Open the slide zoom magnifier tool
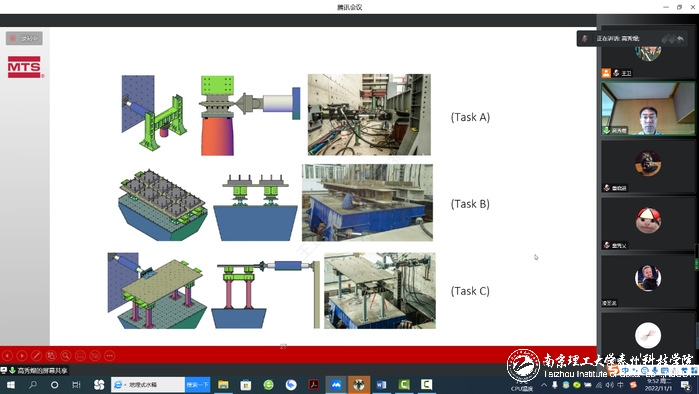This screenshot has height=394, width=699. click(66, 356)
